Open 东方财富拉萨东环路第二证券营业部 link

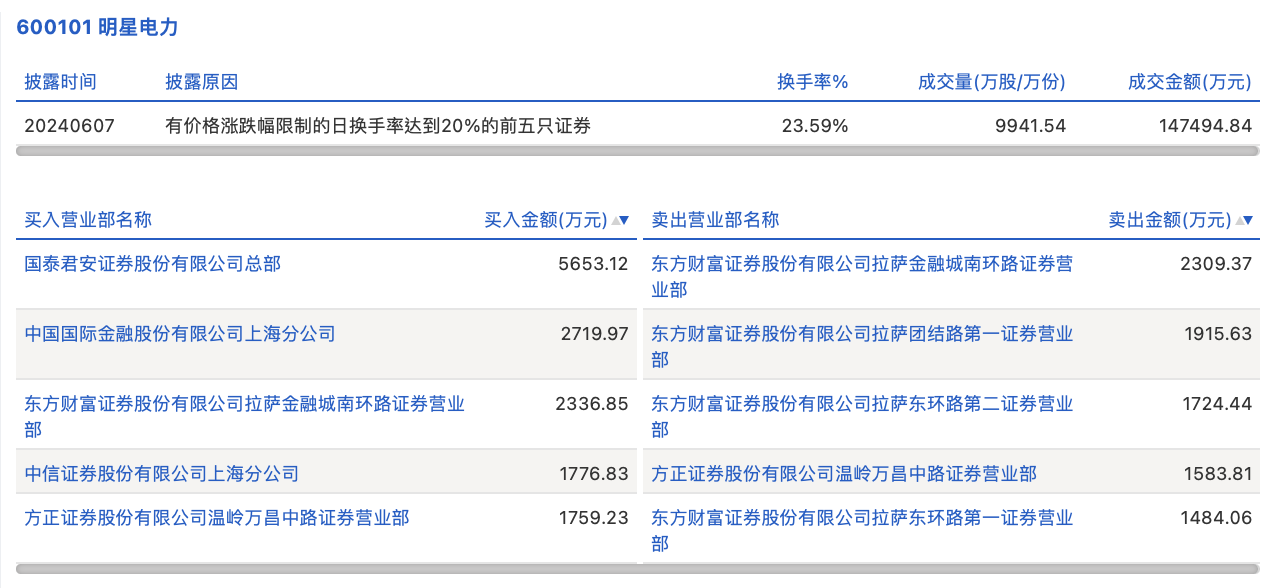[861, 404]
